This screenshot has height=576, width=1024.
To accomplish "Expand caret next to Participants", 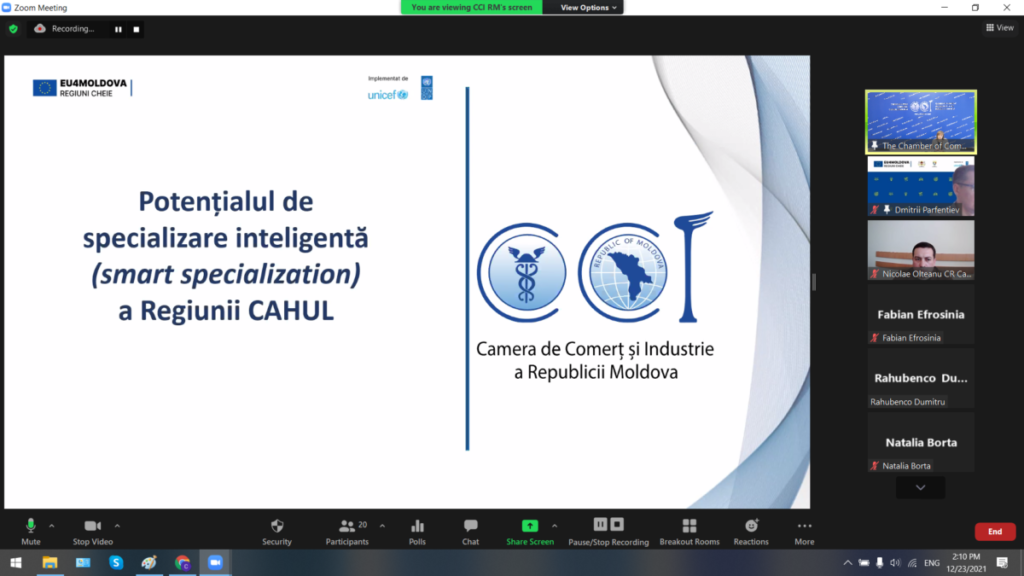I will [382, 526].
